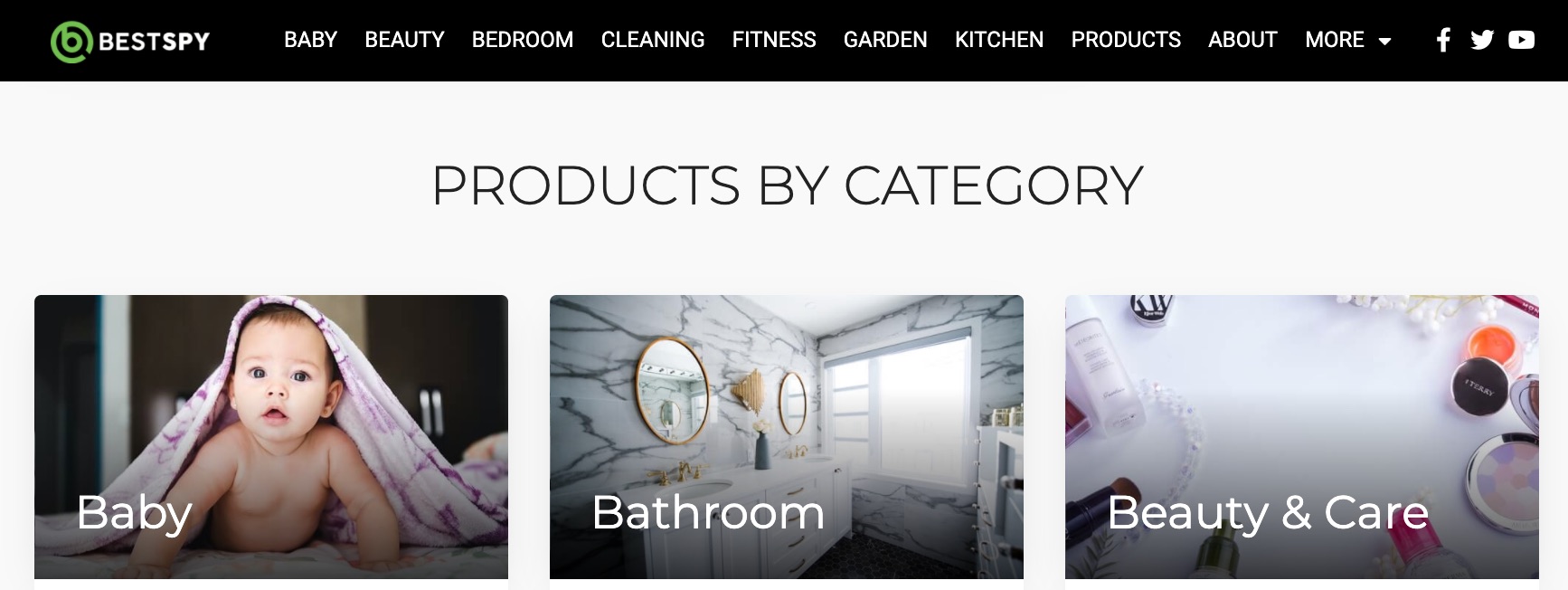This screenshot has height=590, width=1568.
Task: Open the MORE navigation menu
Action: click(1348, 40)
